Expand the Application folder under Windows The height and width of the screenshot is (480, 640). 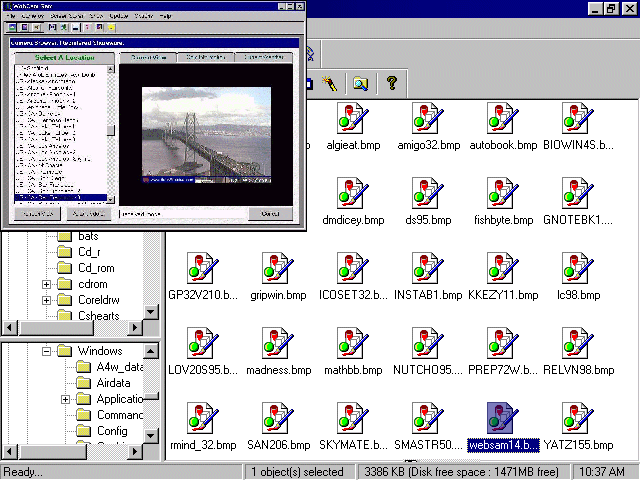click(x=66, y=399)
